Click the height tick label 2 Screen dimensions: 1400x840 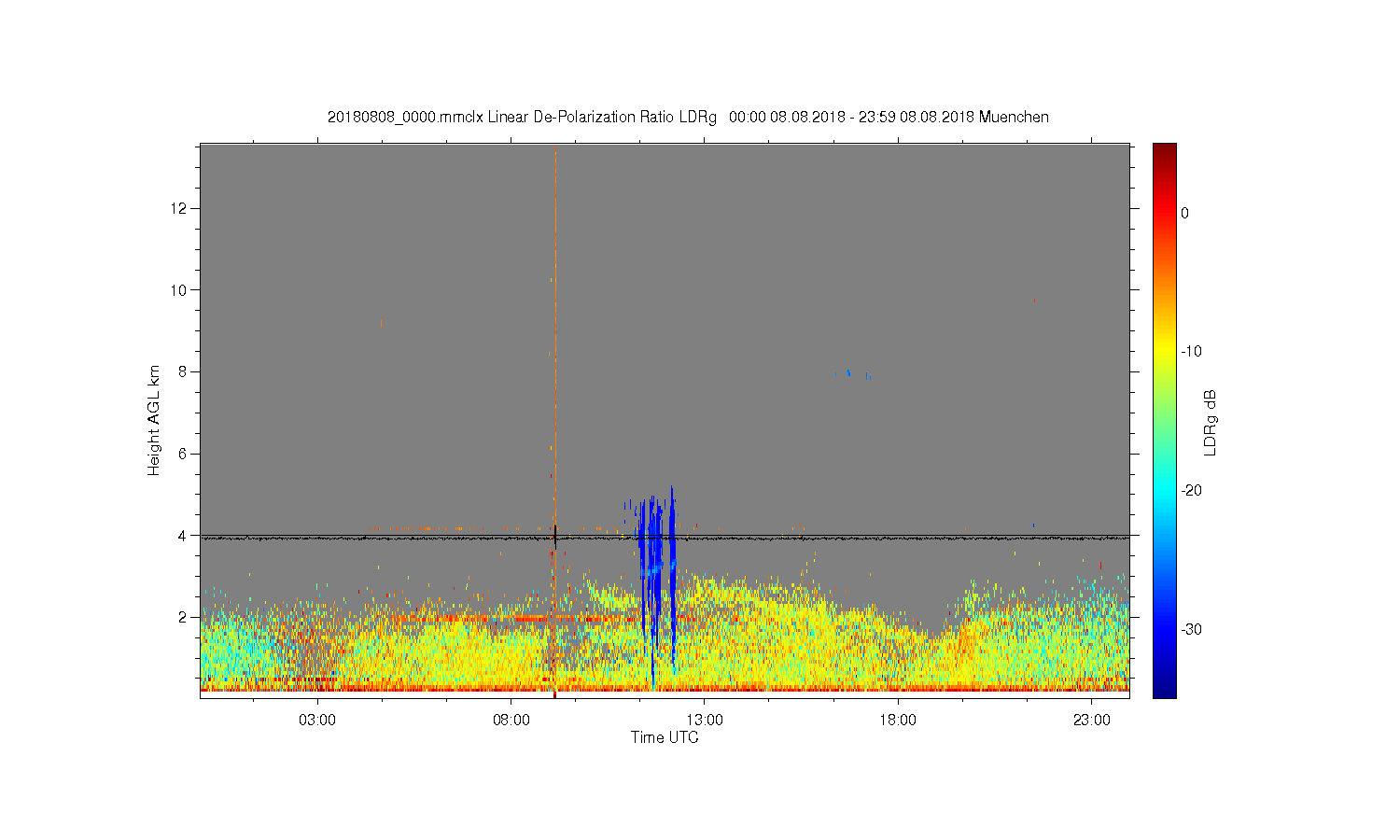[182, 618]
